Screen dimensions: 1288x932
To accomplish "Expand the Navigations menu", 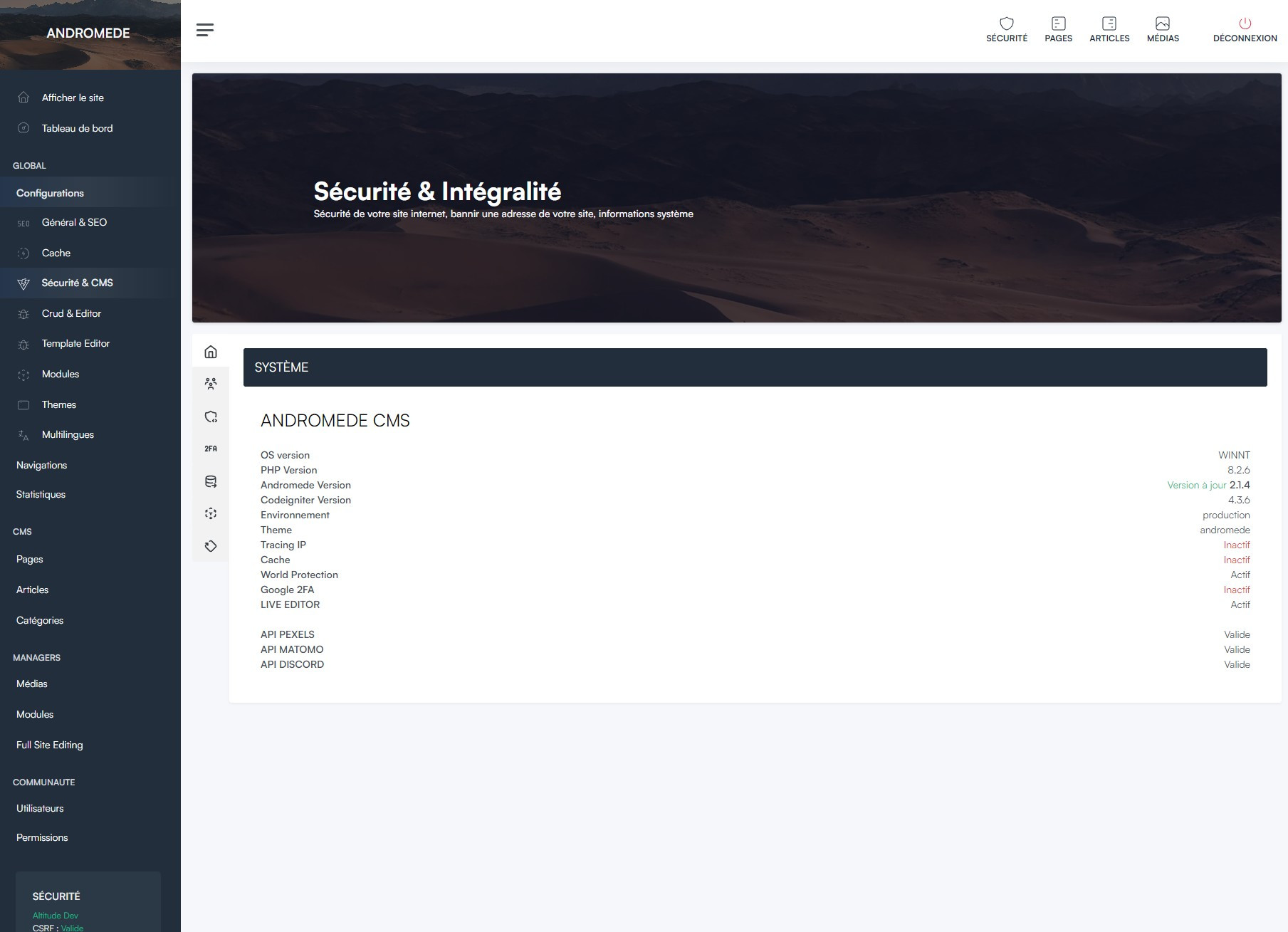I will (41, 465).
